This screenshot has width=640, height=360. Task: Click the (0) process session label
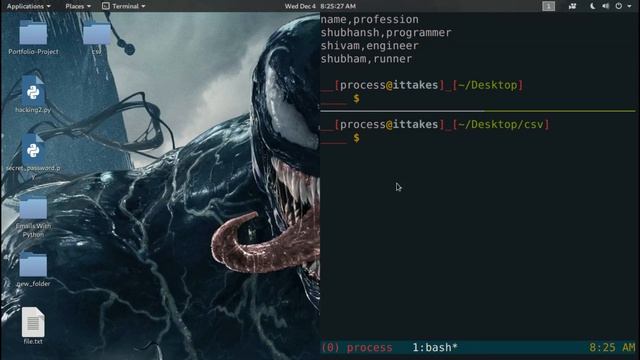point(357,347)
